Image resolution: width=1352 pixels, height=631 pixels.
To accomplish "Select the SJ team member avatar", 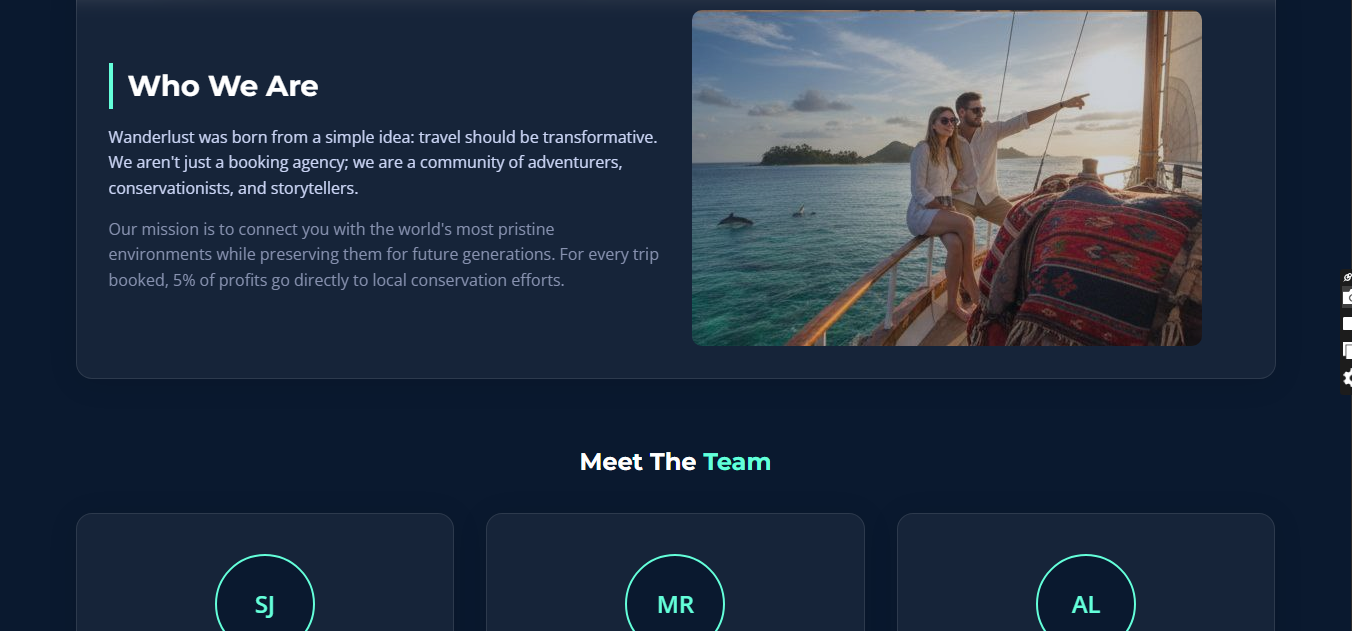I will click(x=265, y=604).
